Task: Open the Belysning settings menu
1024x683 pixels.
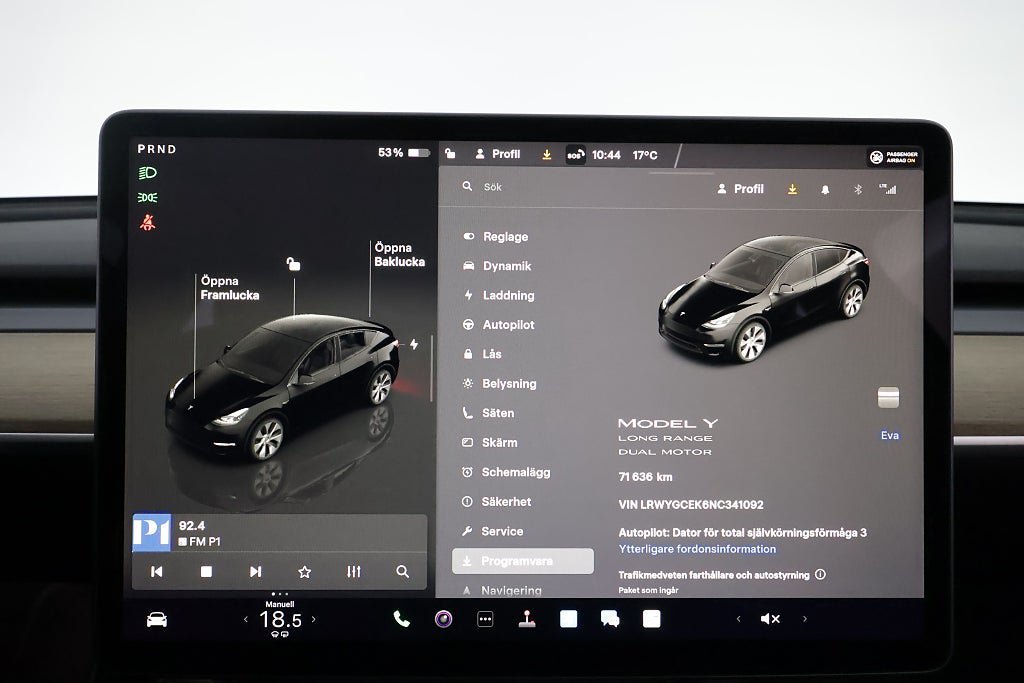Action: tap(500, 383)
